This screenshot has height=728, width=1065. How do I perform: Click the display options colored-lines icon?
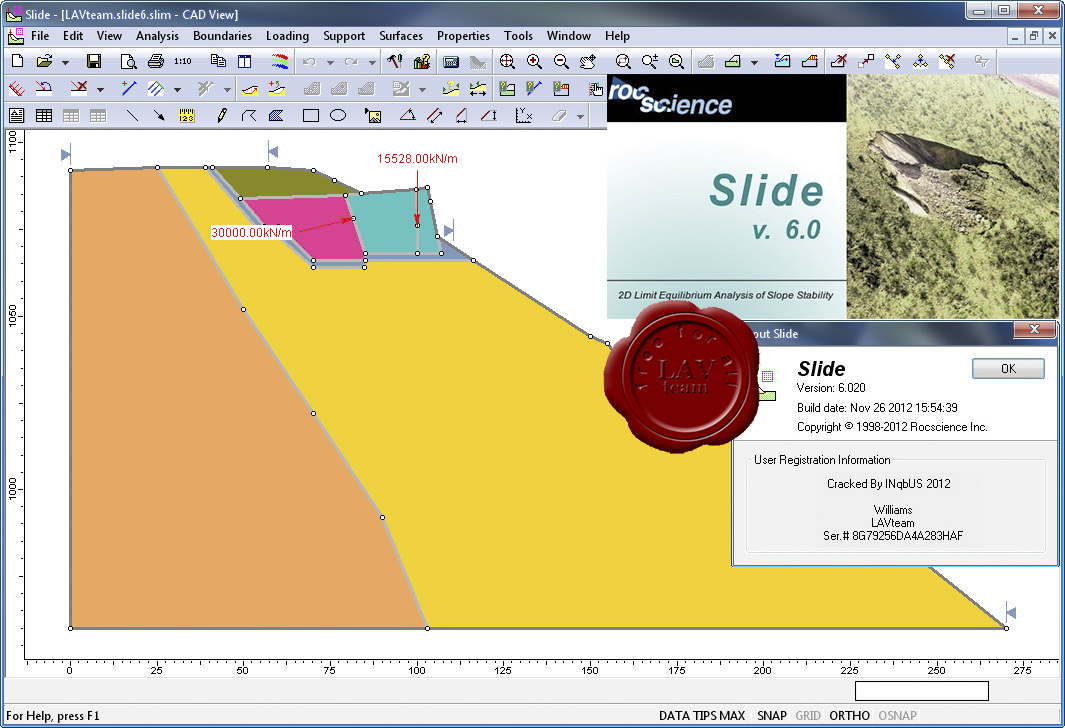click(x=280, y=62)
